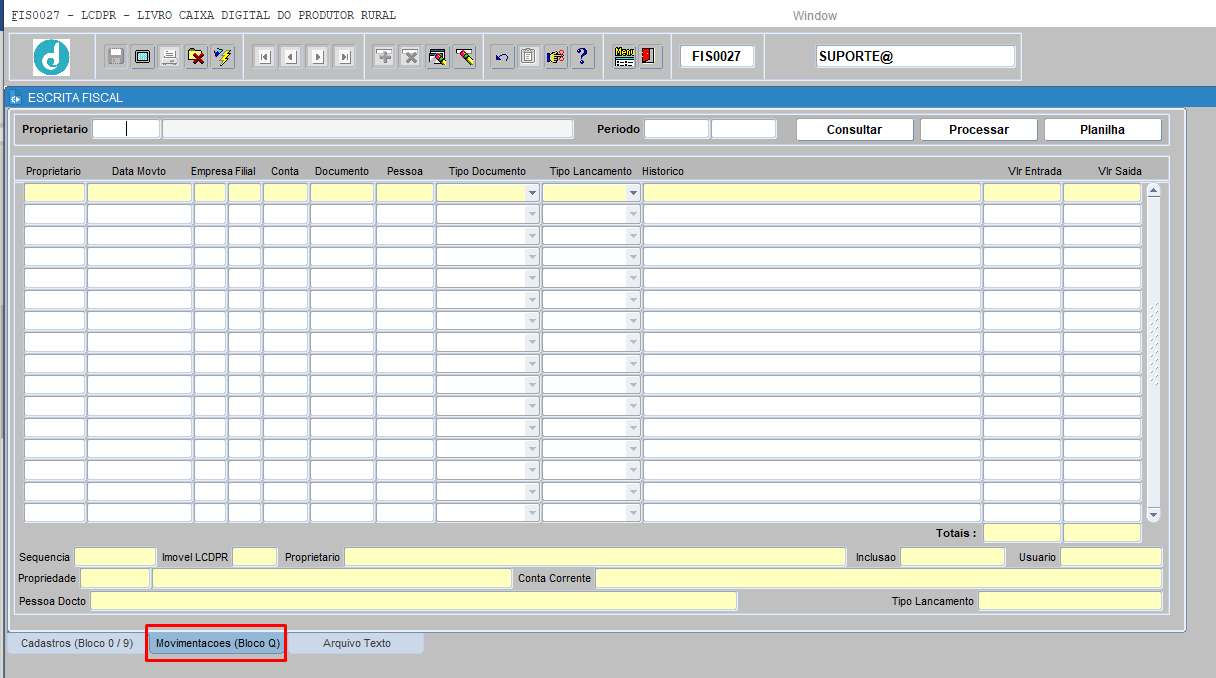Click the pointing hand toolbar icon
This screenshot has height=678, width=1216.
click(556, 57)
